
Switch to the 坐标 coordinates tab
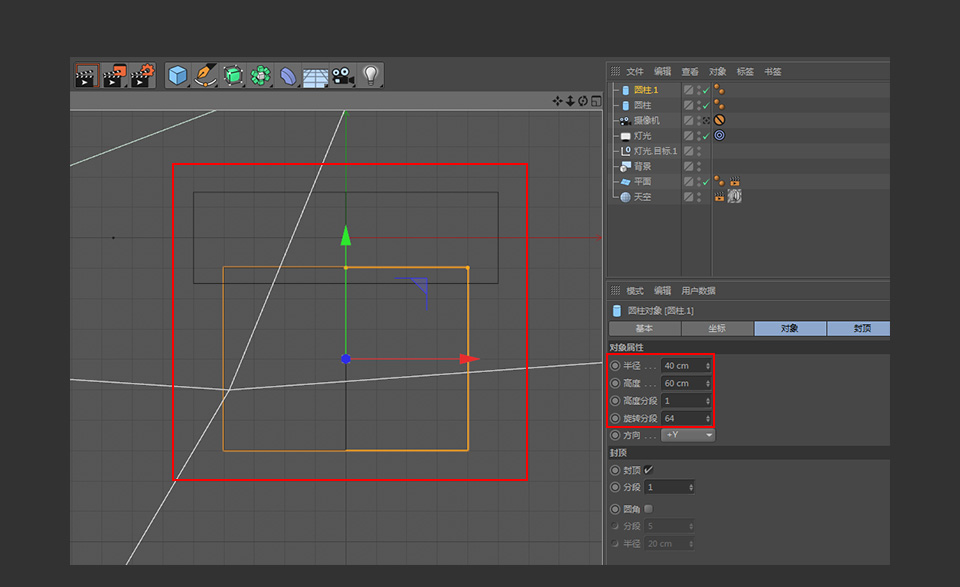717,328
